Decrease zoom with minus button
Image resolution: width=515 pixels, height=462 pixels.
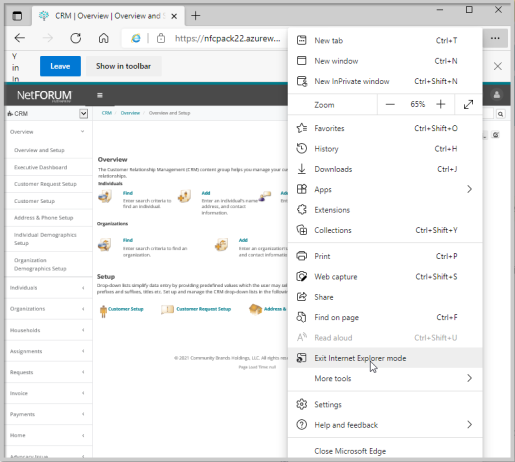pos(390,105)
